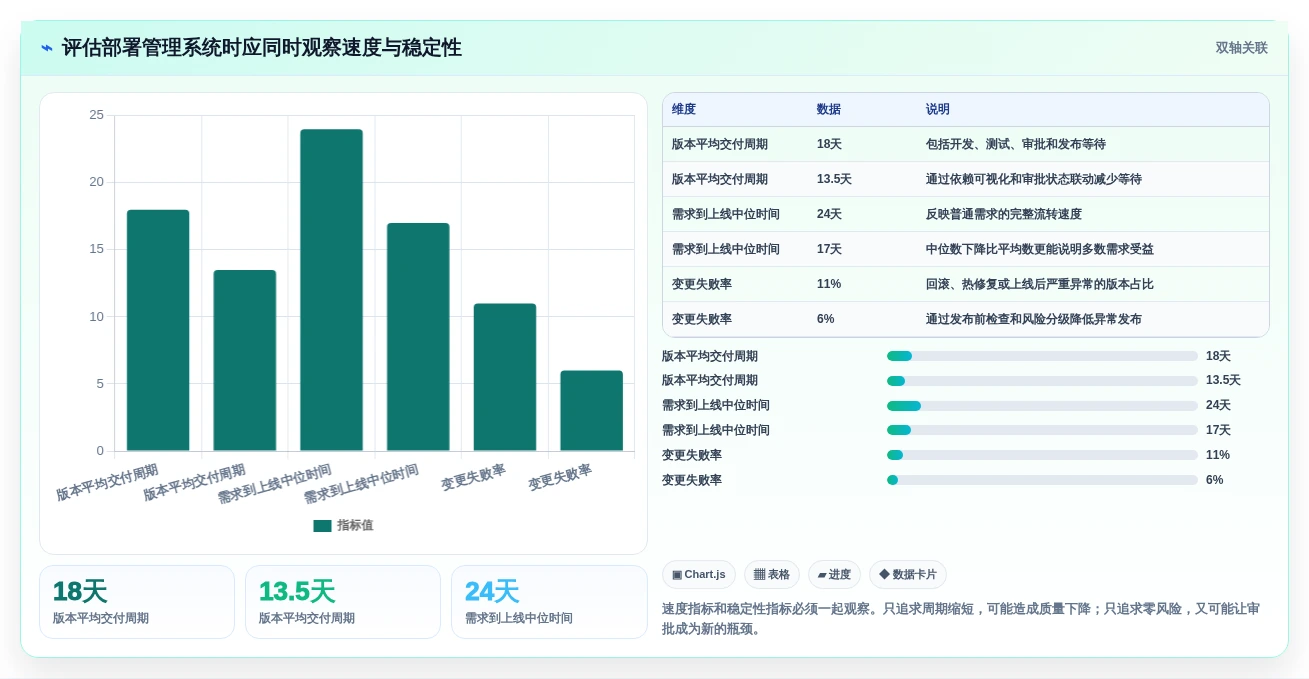Click the progress bar labeled 18天
1309x679 pixels.
(x=1042, y=356)
